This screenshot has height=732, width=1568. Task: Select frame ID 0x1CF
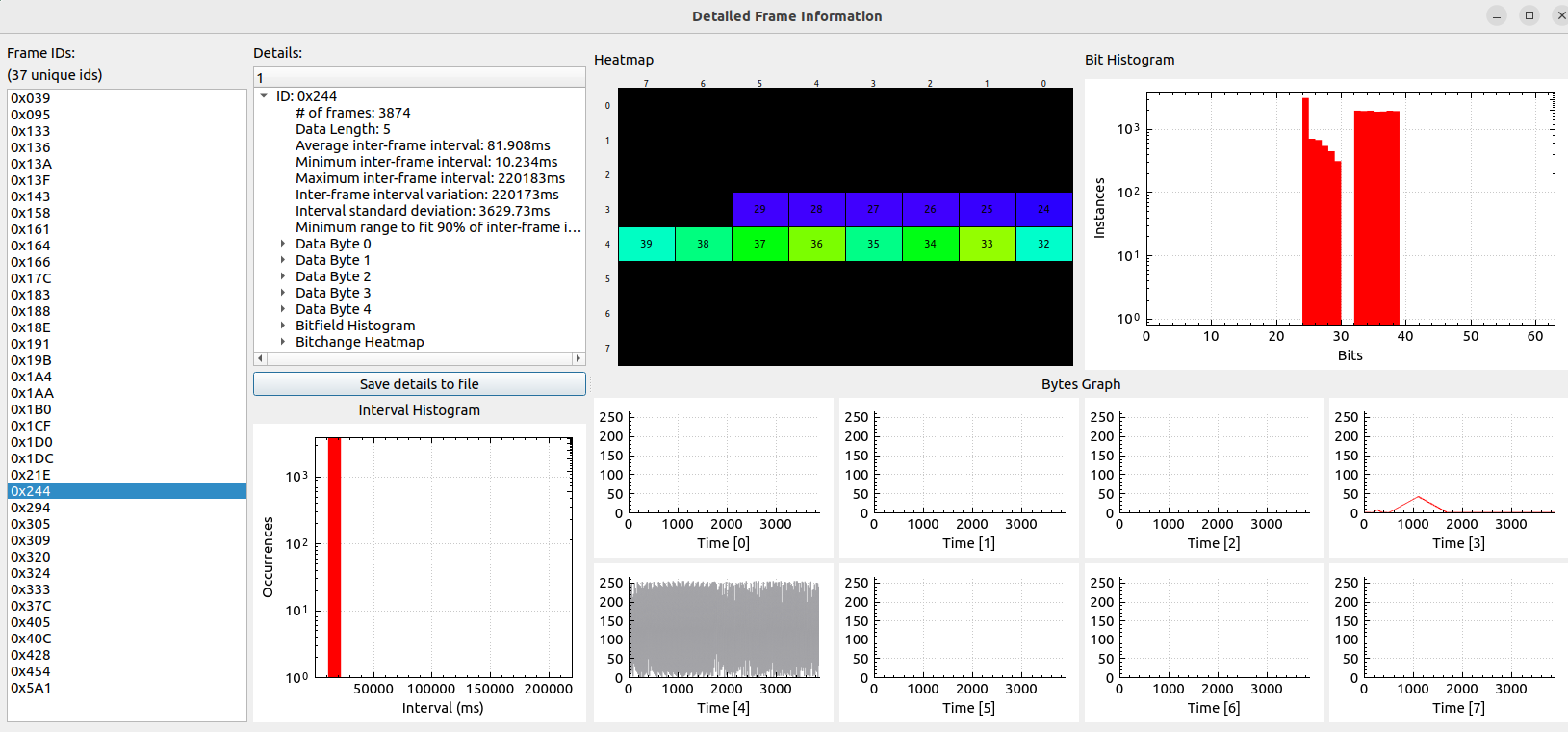pyautogui.click(x=126, y=426)
